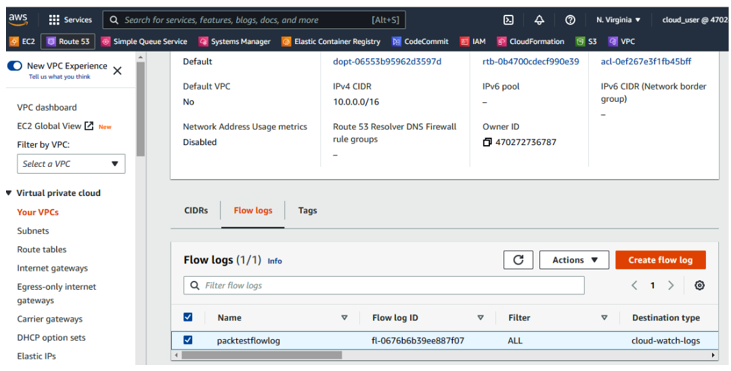Switch to the CIDRs tab
Screen dimensions: 731x371
196,211
